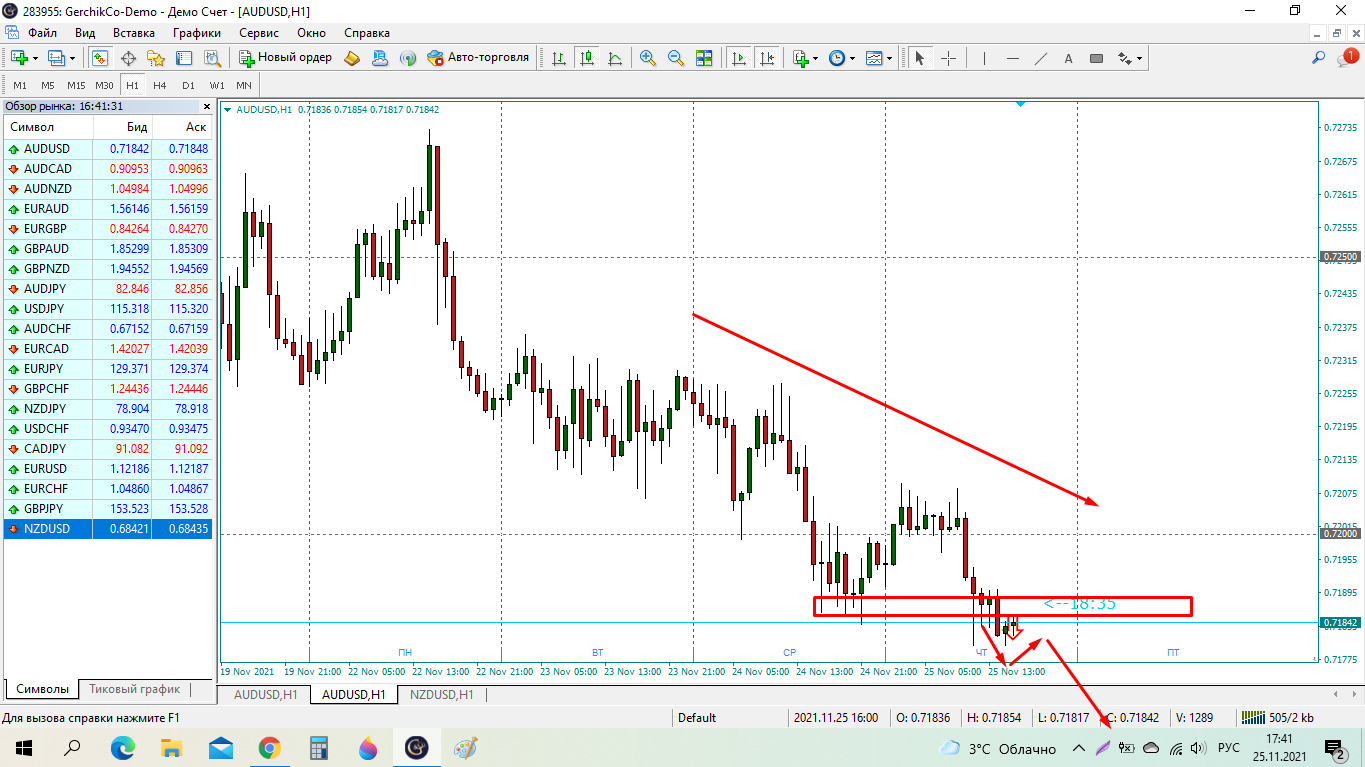Open the periodicity clock dropdown
The width and height of the screenshot is (1365, 767).
[x=852, y=58]
